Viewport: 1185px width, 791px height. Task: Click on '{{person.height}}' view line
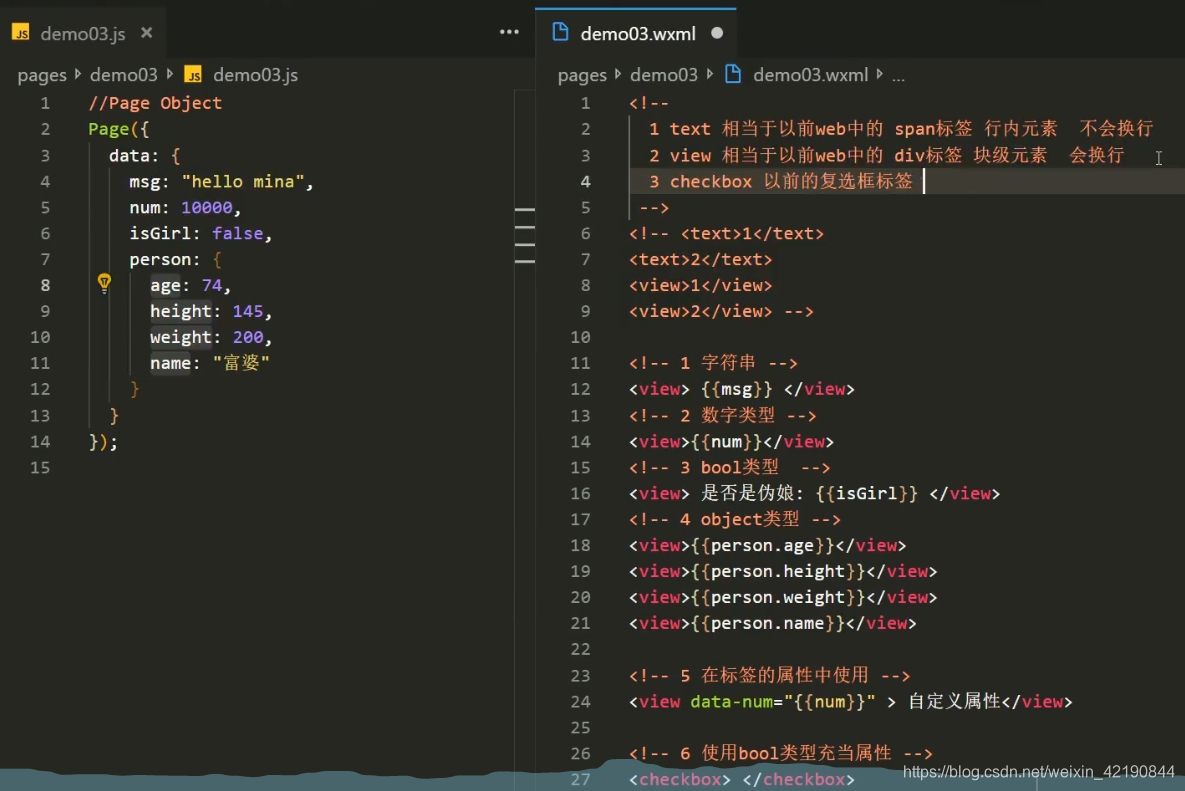pyautogui.click(x=783, y=571)
